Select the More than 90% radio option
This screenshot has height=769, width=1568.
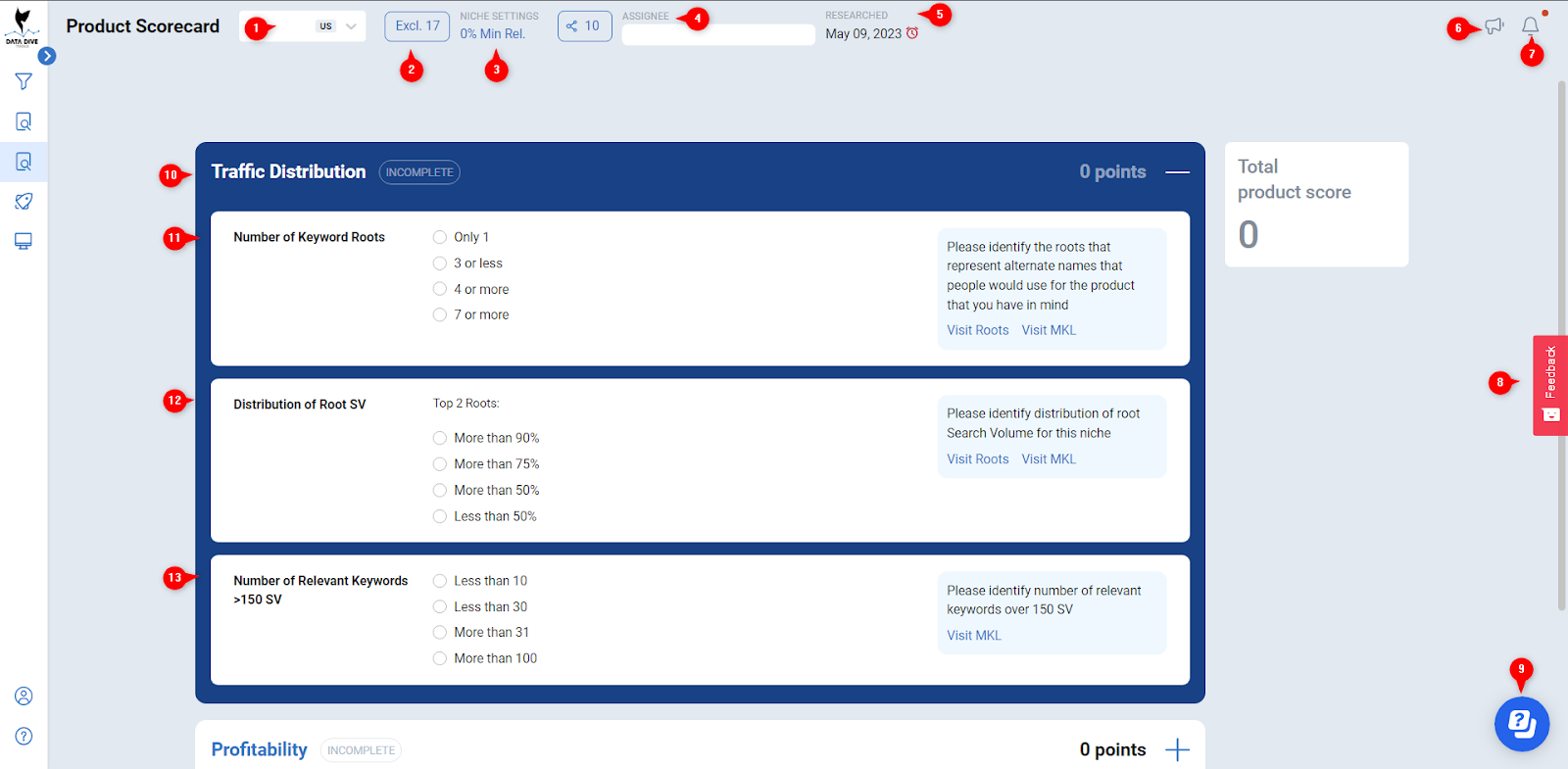pyautogui.click(x=440, y=438)
